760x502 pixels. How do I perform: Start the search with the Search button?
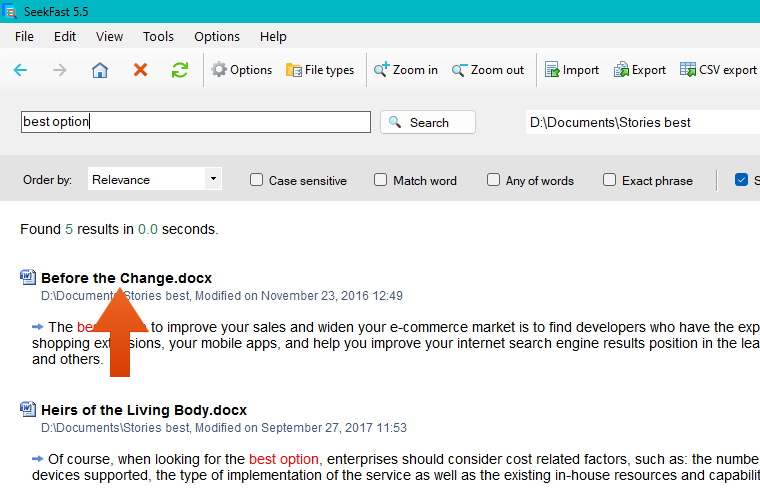[428, 122]
